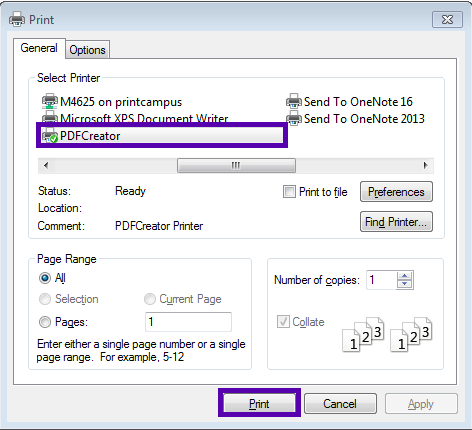Toggle the Collate checkbox

click(283, 322)
